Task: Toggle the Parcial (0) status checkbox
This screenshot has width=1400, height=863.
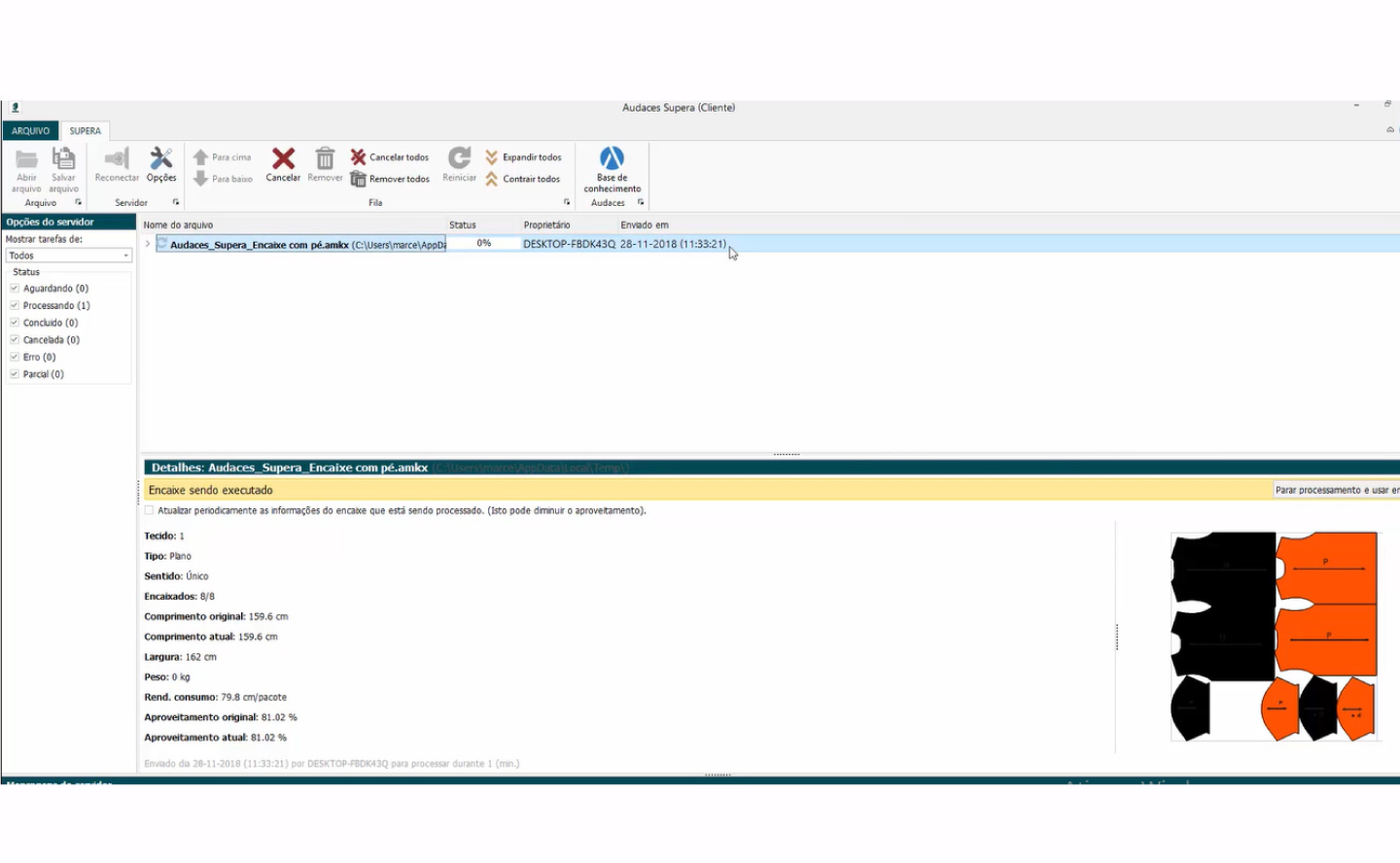Action: tap(15, 374)
